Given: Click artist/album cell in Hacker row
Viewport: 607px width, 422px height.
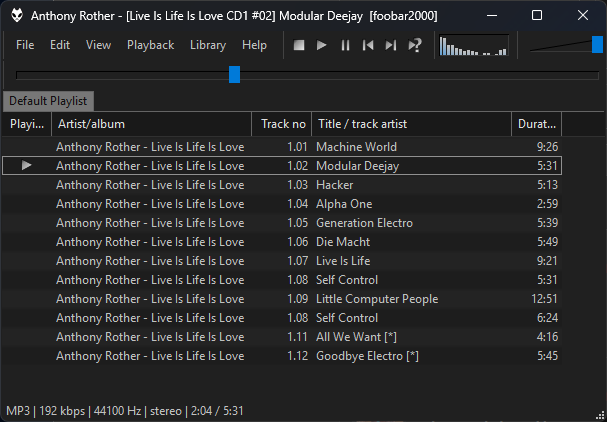Looking at the screenshot, I should point(150,185).
